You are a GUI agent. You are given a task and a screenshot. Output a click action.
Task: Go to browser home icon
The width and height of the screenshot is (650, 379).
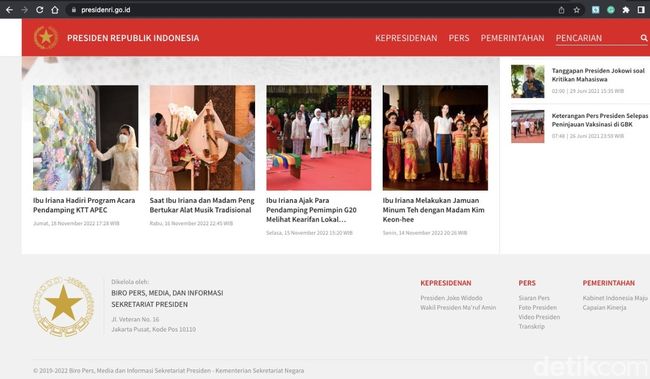point(55,10)
